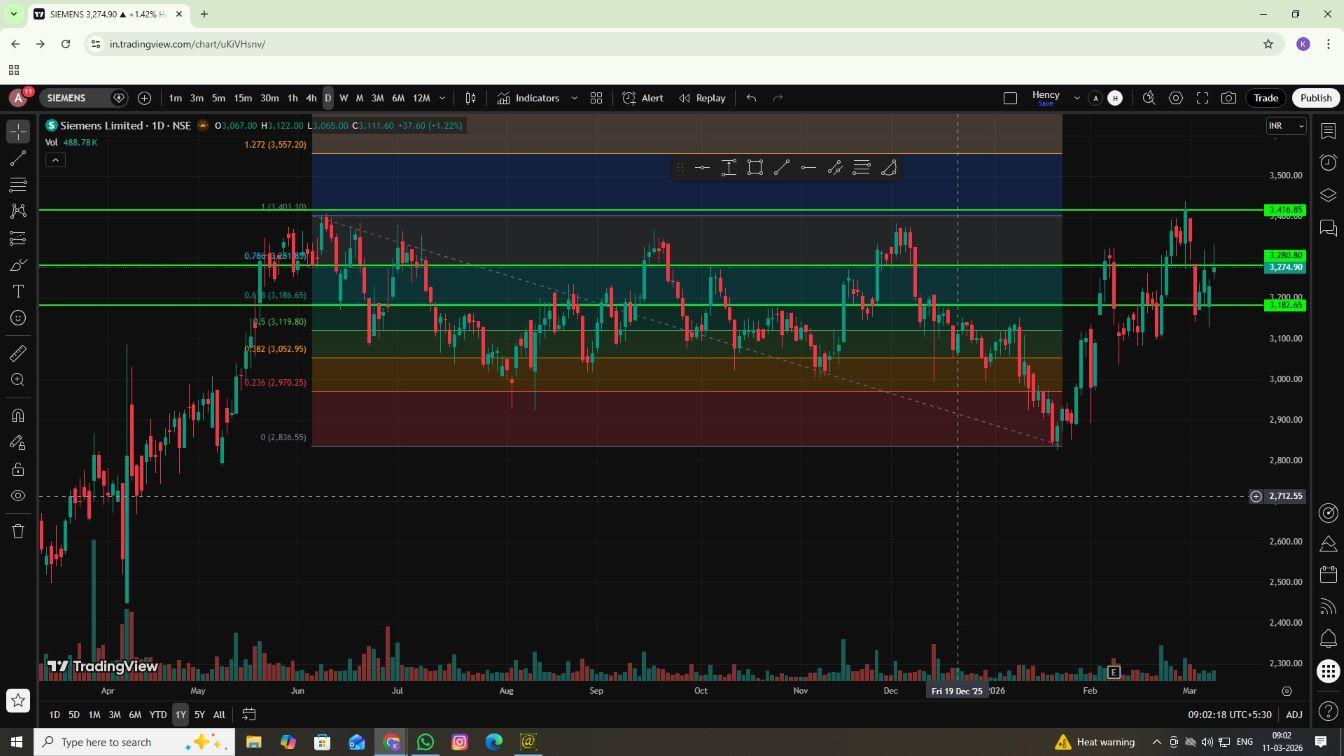Open the watchlist and details panel
This screenshot has height=756, width=1344.
(x=1328, y=131)
